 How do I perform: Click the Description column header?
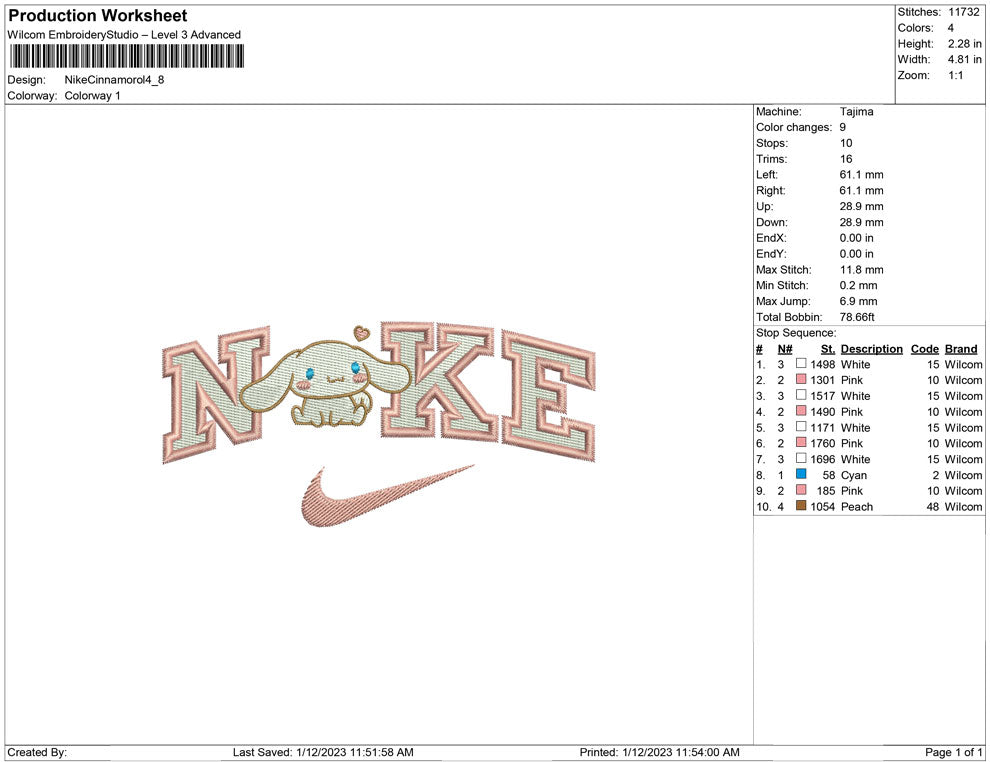(871, 349)
